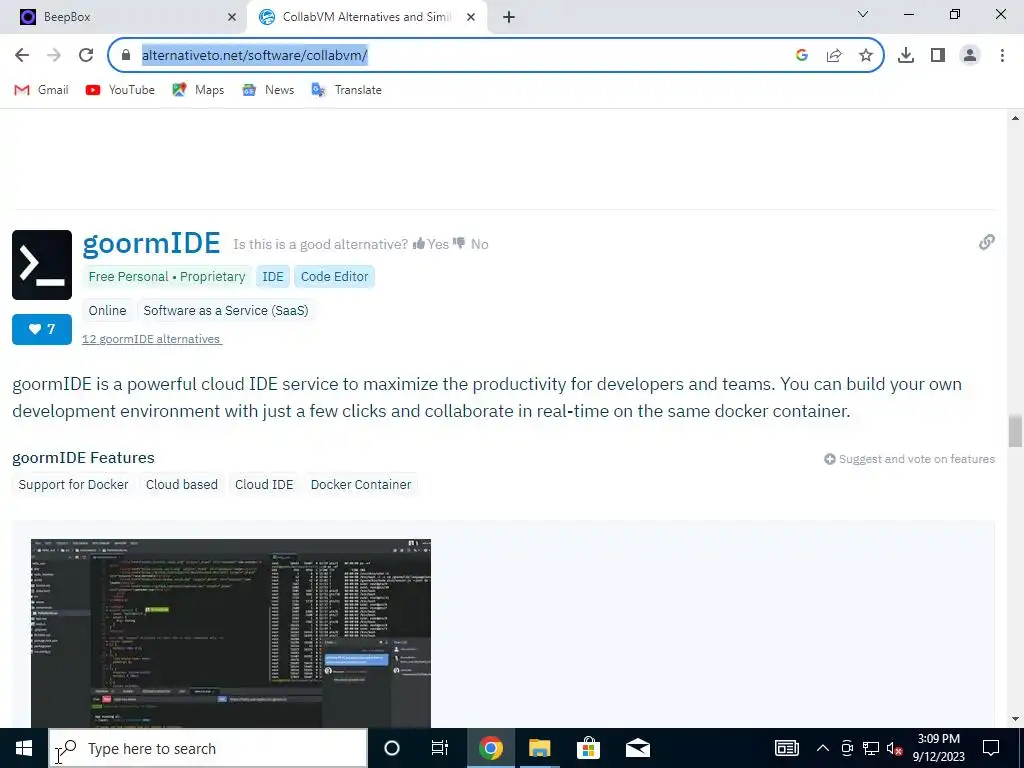
Task: Select Cloud based feature tag
Action: pos(182,485)
